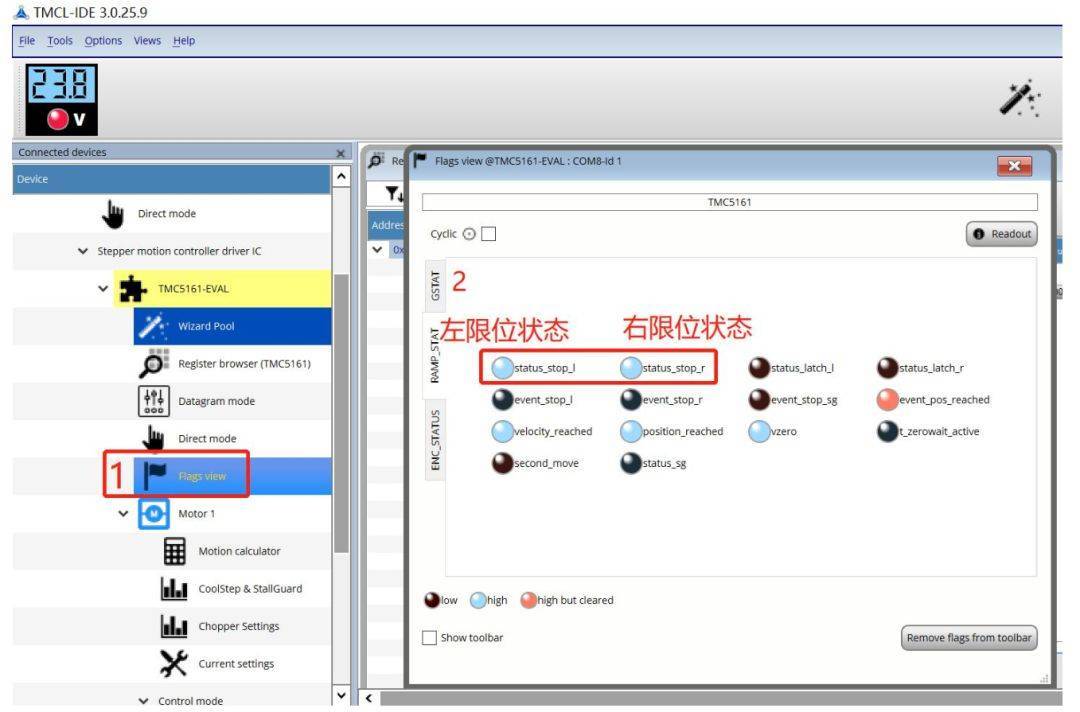
Task: Open the Tools menu
Action: pyautogui.click(x=60, y=41)
